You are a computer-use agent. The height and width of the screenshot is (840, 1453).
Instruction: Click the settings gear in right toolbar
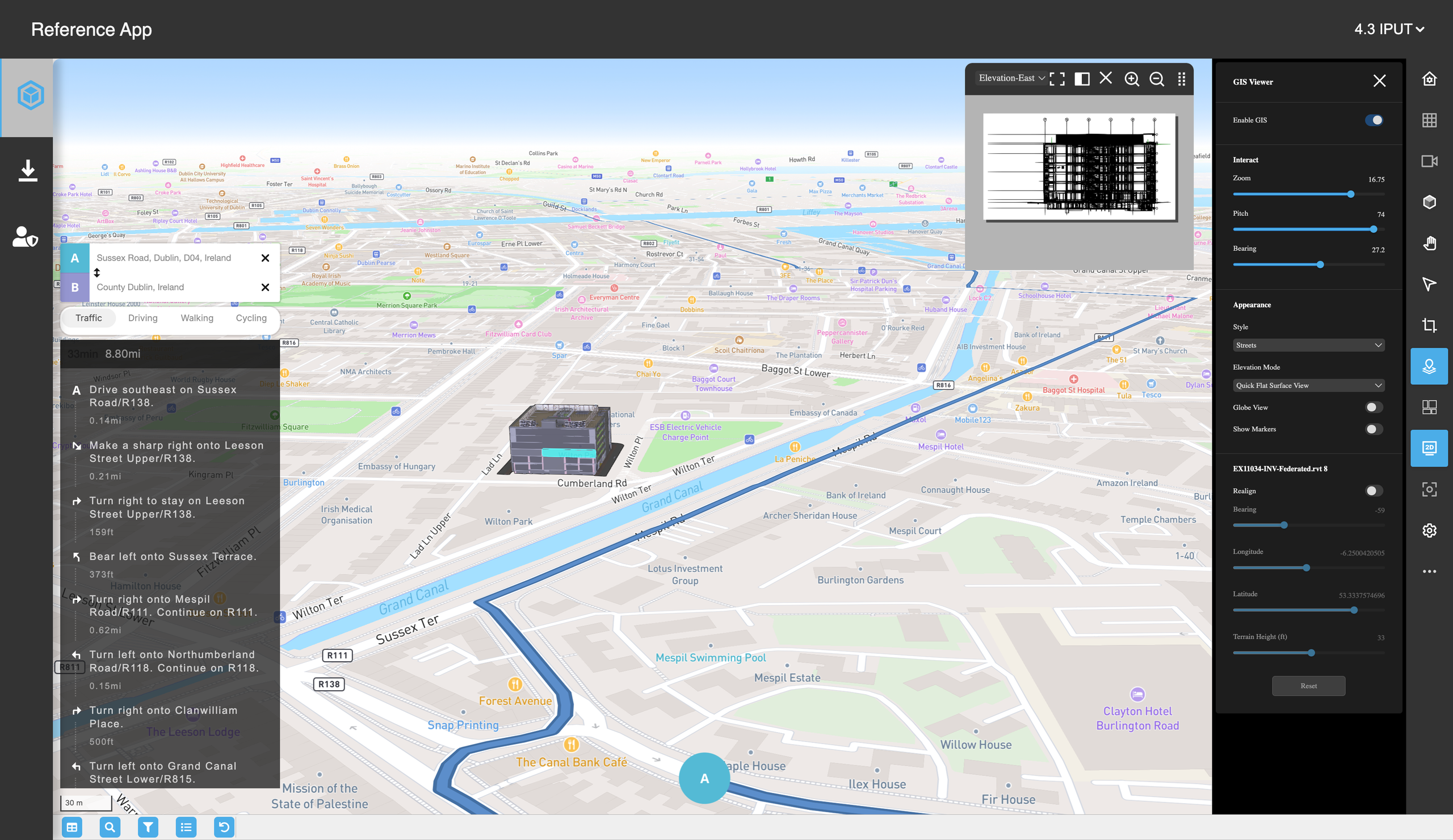point(1428,530)
